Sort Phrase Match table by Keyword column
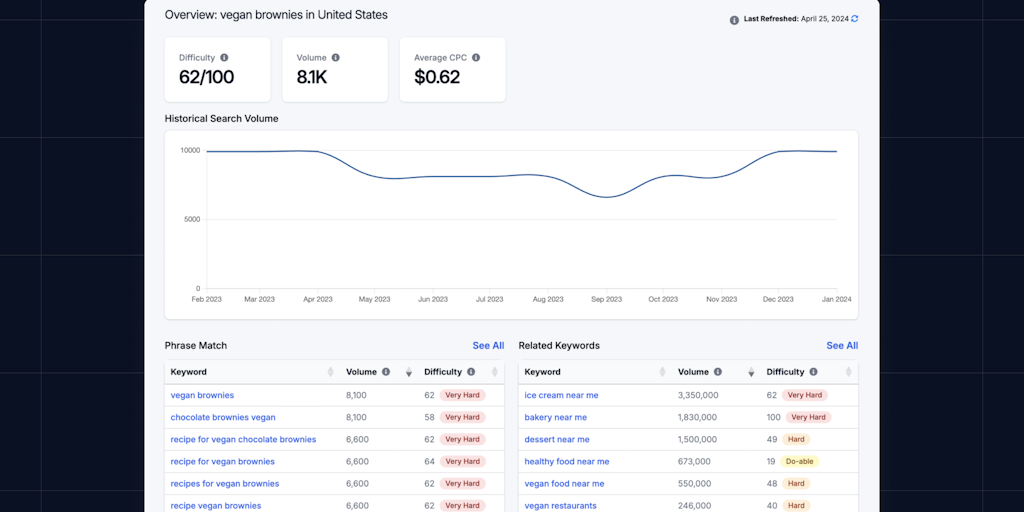 (x=331, y=372)
